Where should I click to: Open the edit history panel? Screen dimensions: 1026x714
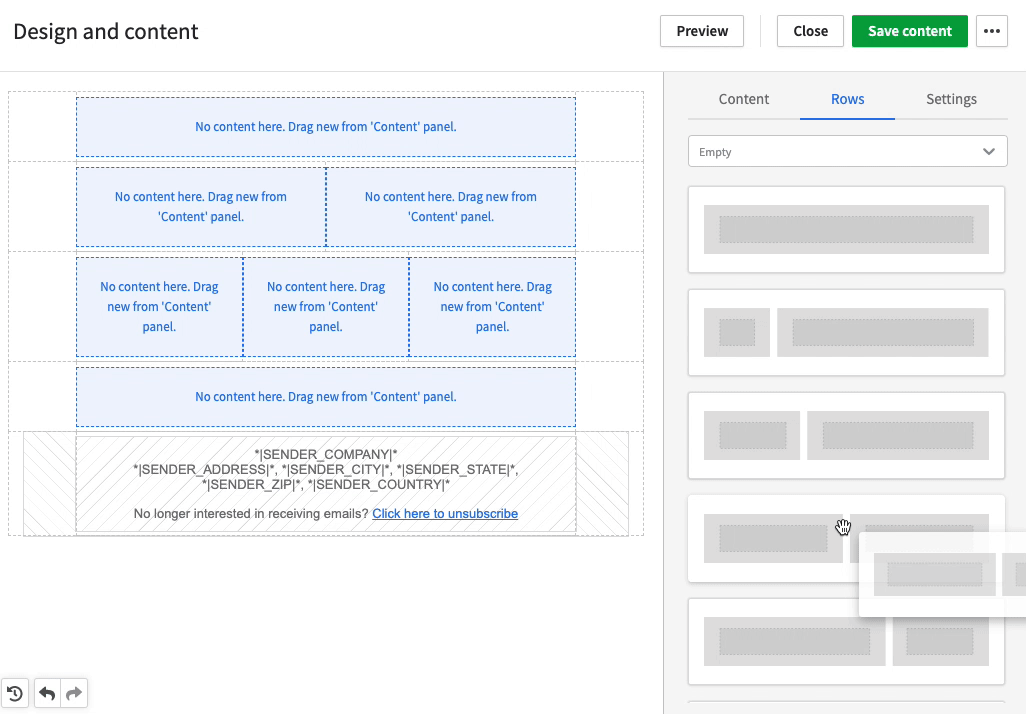point(15,692)
